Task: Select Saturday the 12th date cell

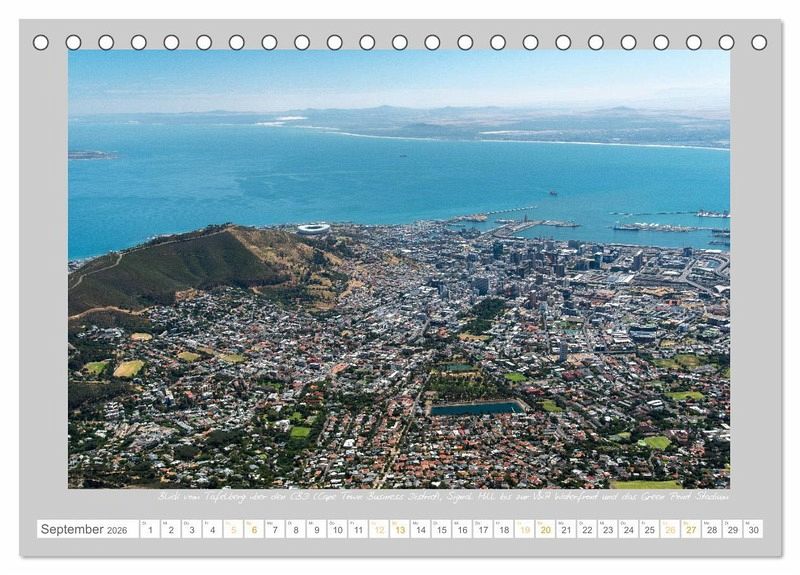Action: click(x=379, y=529)
